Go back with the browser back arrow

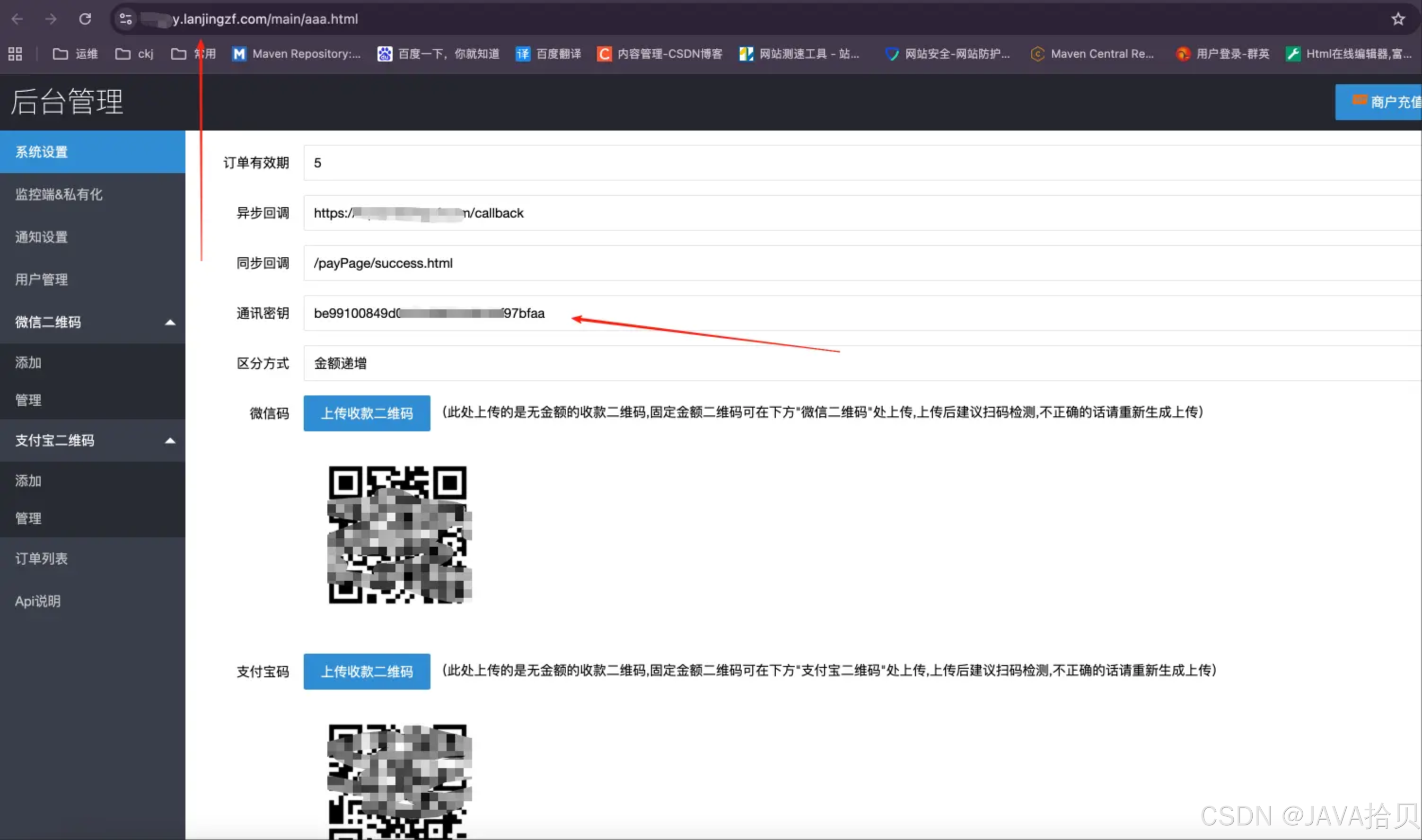tap(17, 19)
